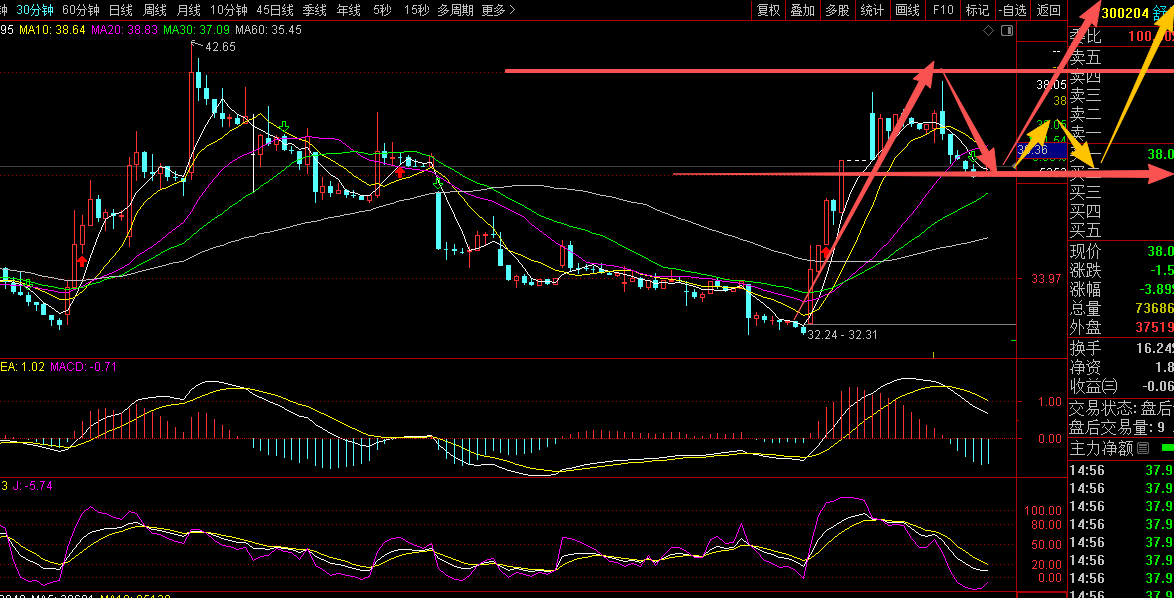Screen dimensions: 1174x598
Task: Select the 年线 yearly period
Action: 348,10
